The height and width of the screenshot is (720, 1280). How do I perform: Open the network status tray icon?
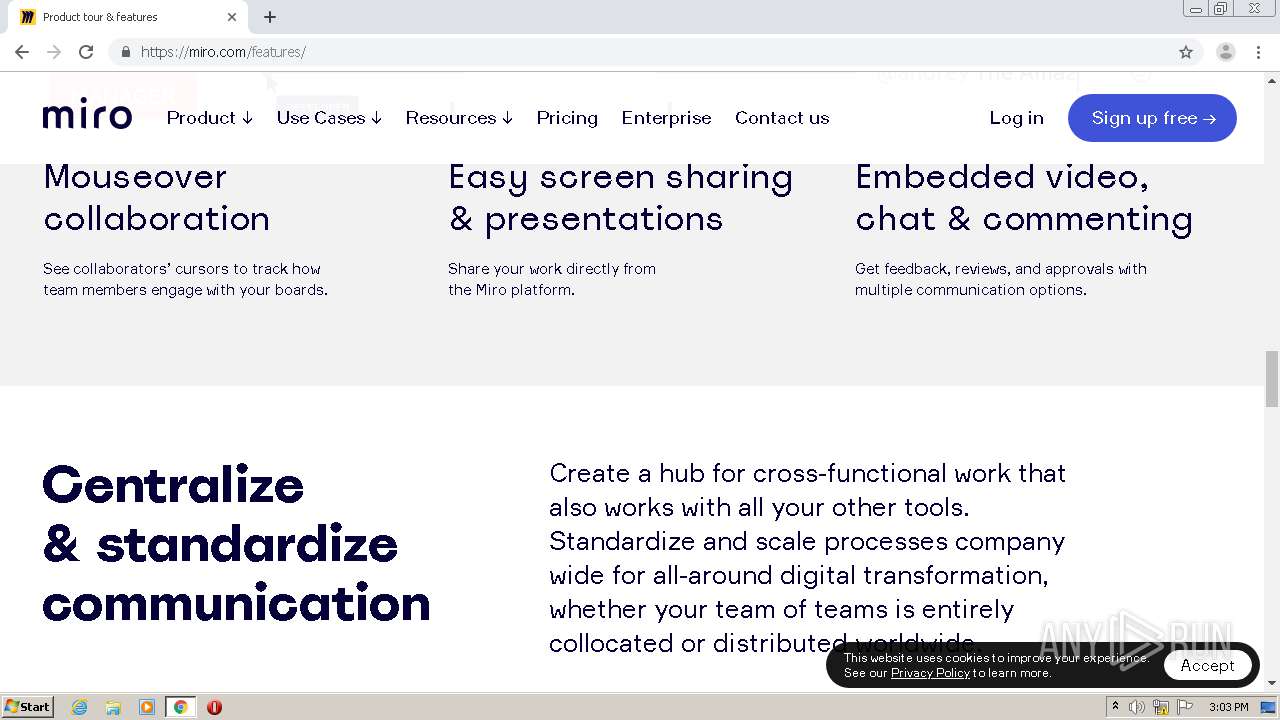click(1161, 707)
